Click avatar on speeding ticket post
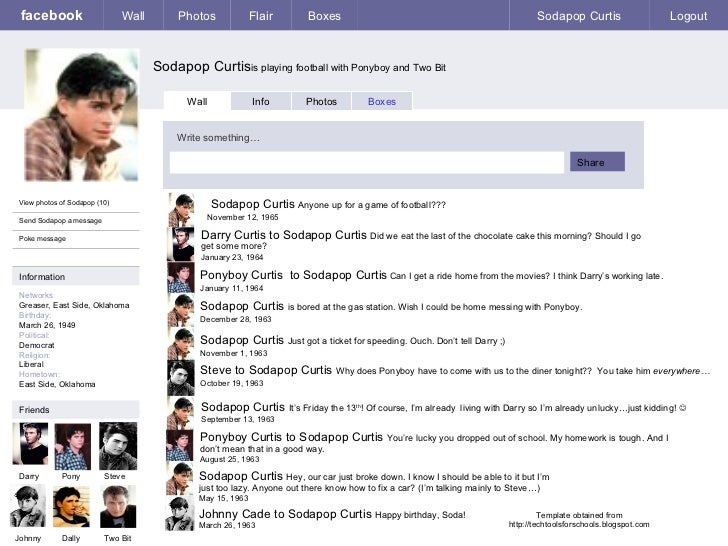 click(181, 344)
